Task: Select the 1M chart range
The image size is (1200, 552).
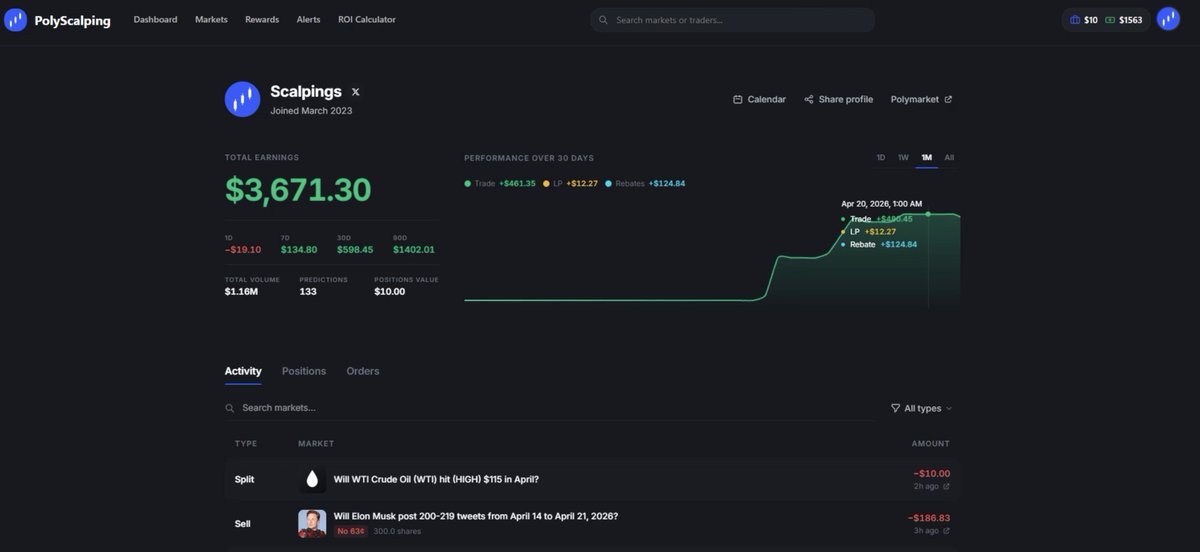Action: pyautogui.click(x=927, y=158)
